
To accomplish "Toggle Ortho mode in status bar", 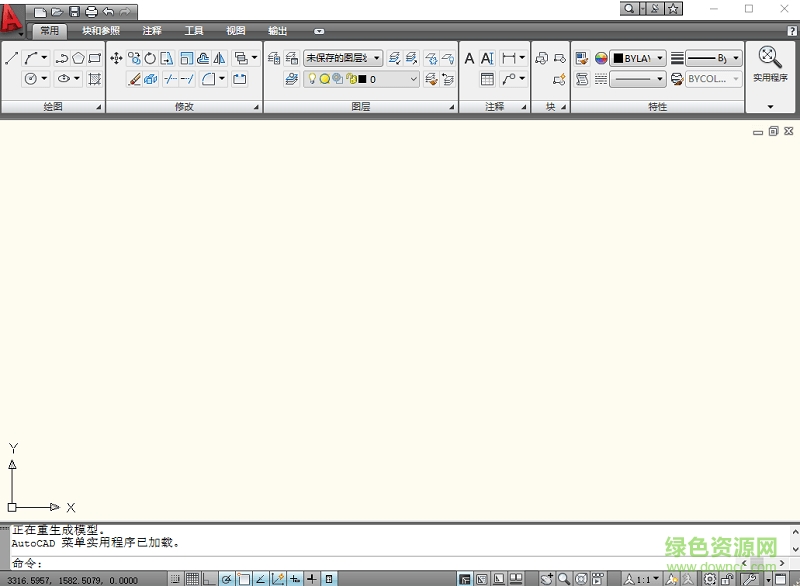I will (209, 579).
